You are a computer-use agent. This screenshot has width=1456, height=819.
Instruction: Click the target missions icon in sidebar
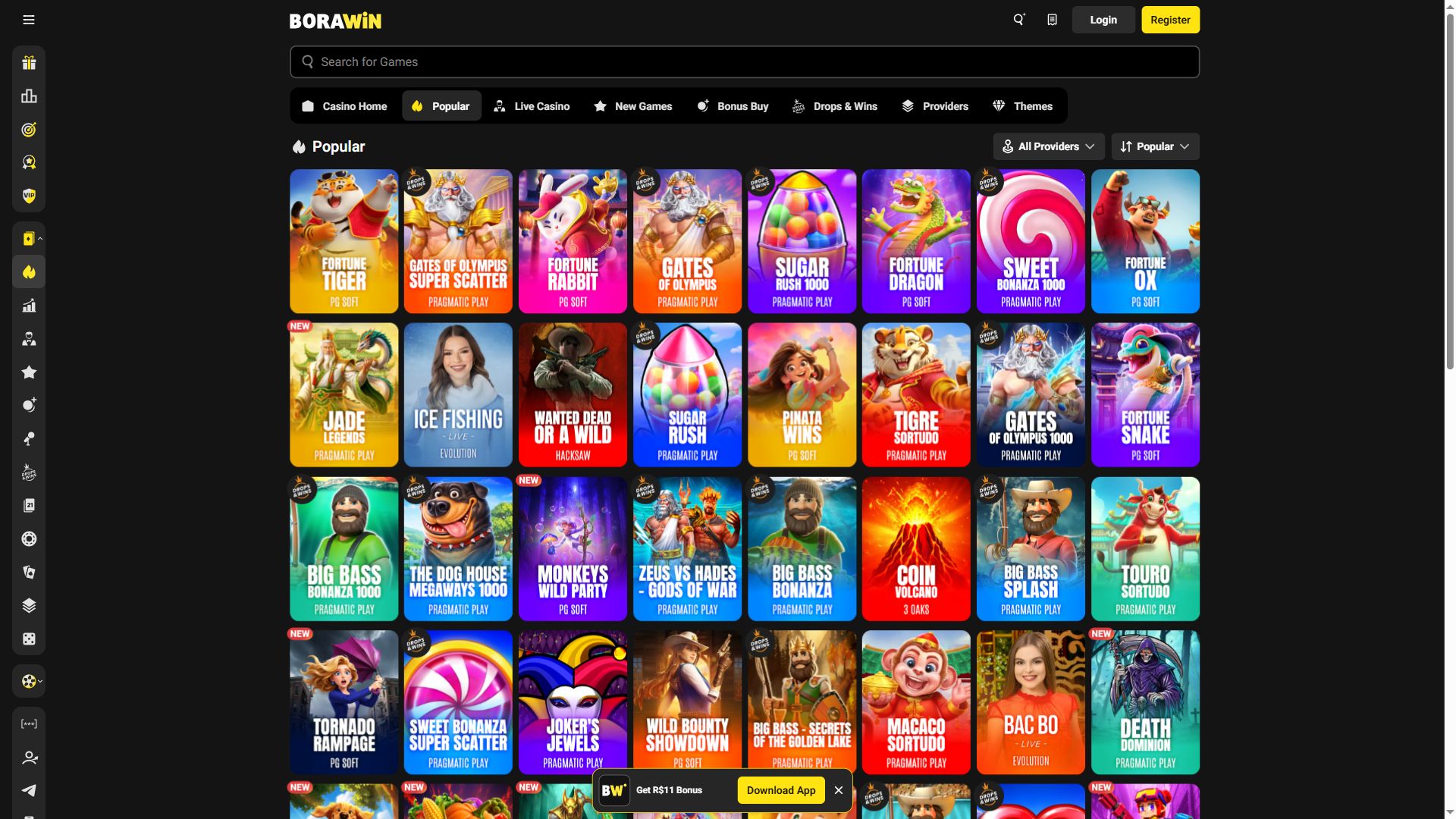[x=29, y=130]
